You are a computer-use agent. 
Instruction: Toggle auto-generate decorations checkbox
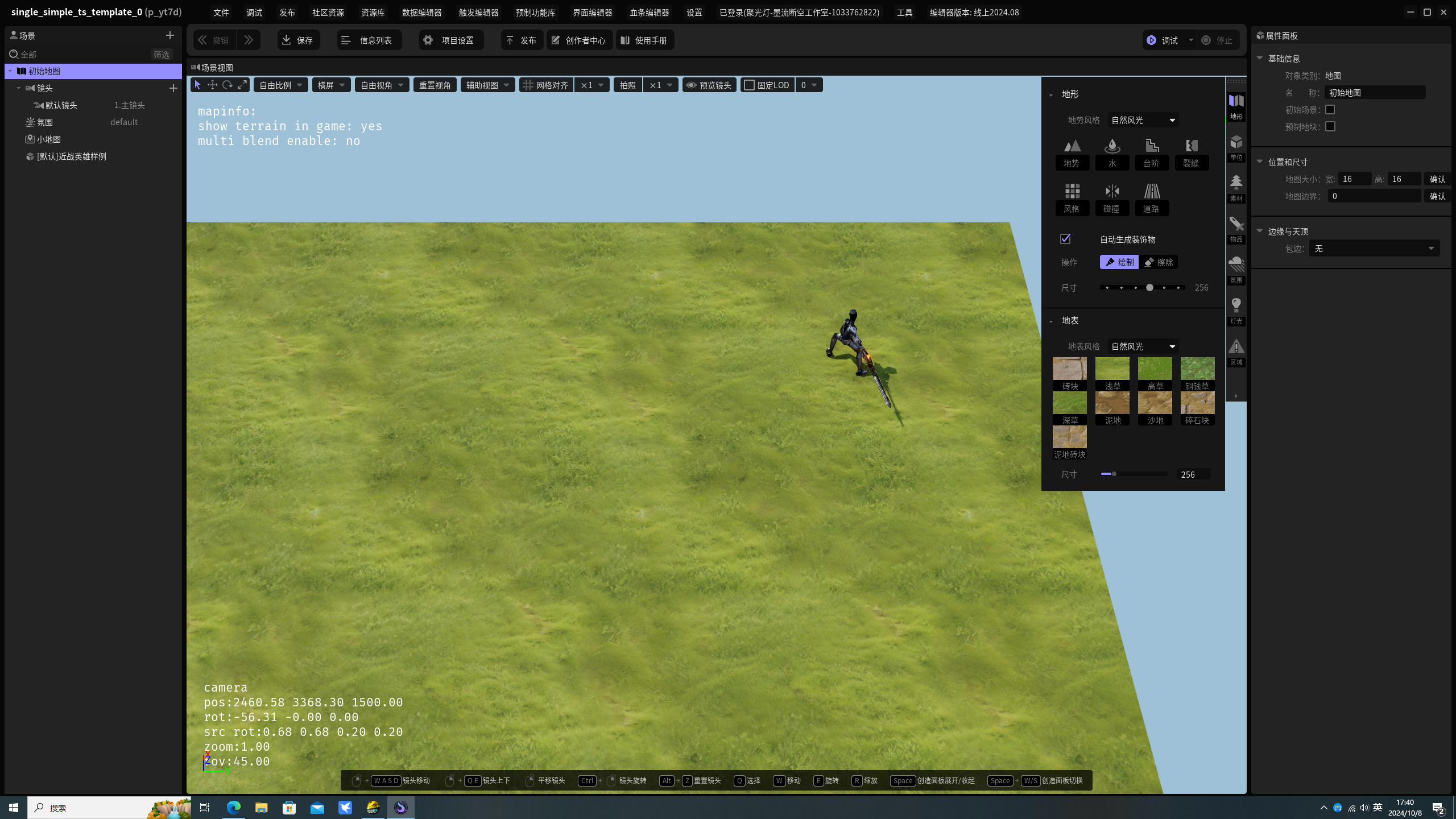click(1064, 238)
